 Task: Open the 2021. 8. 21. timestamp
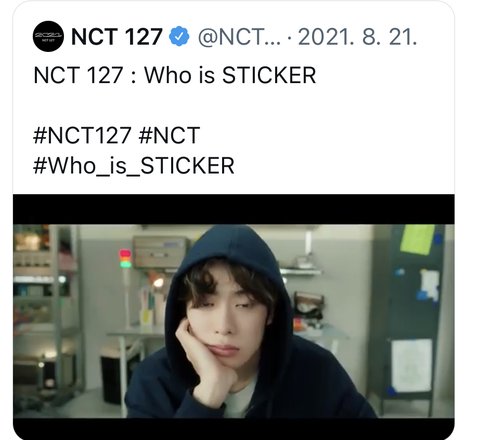click(x=357, y=37)
